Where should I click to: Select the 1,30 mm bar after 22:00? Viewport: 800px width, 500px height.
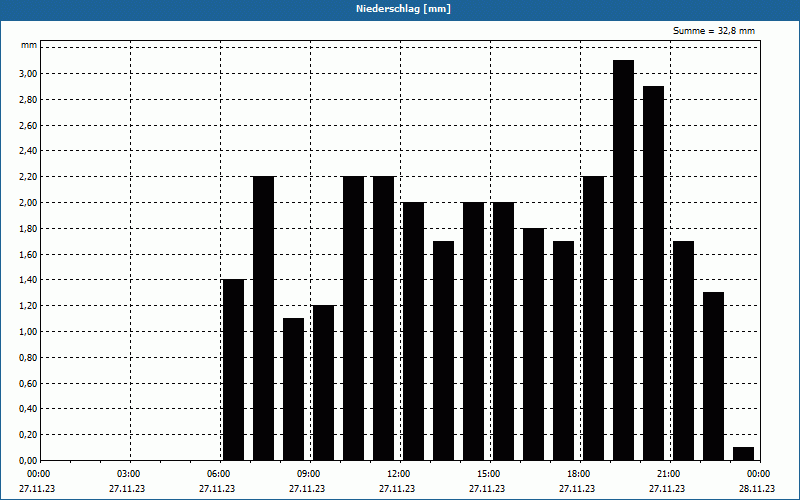point(713,376)
